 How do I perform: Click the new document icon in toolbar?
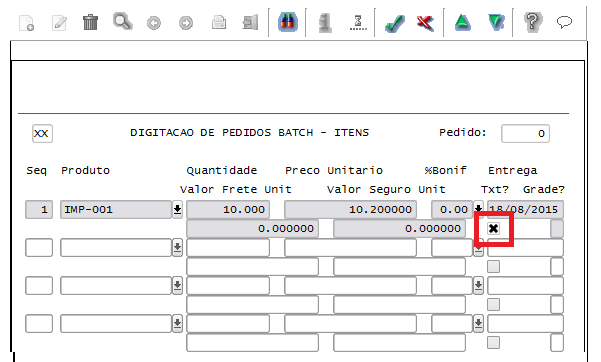pyautogui.click(x=27, y=23)
